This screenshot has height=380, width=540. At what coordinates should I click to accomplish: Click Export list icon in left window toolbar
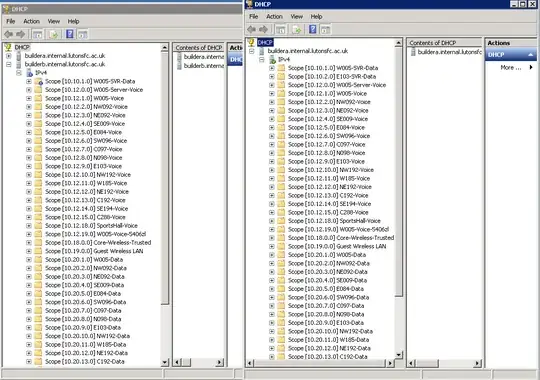[54, 34]
